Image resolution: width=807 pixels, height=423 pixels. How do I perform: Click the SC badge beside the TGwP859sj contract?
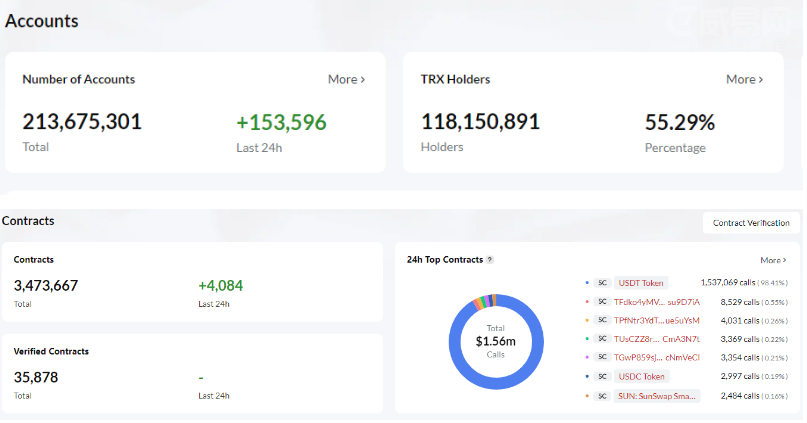click(602, 357)
